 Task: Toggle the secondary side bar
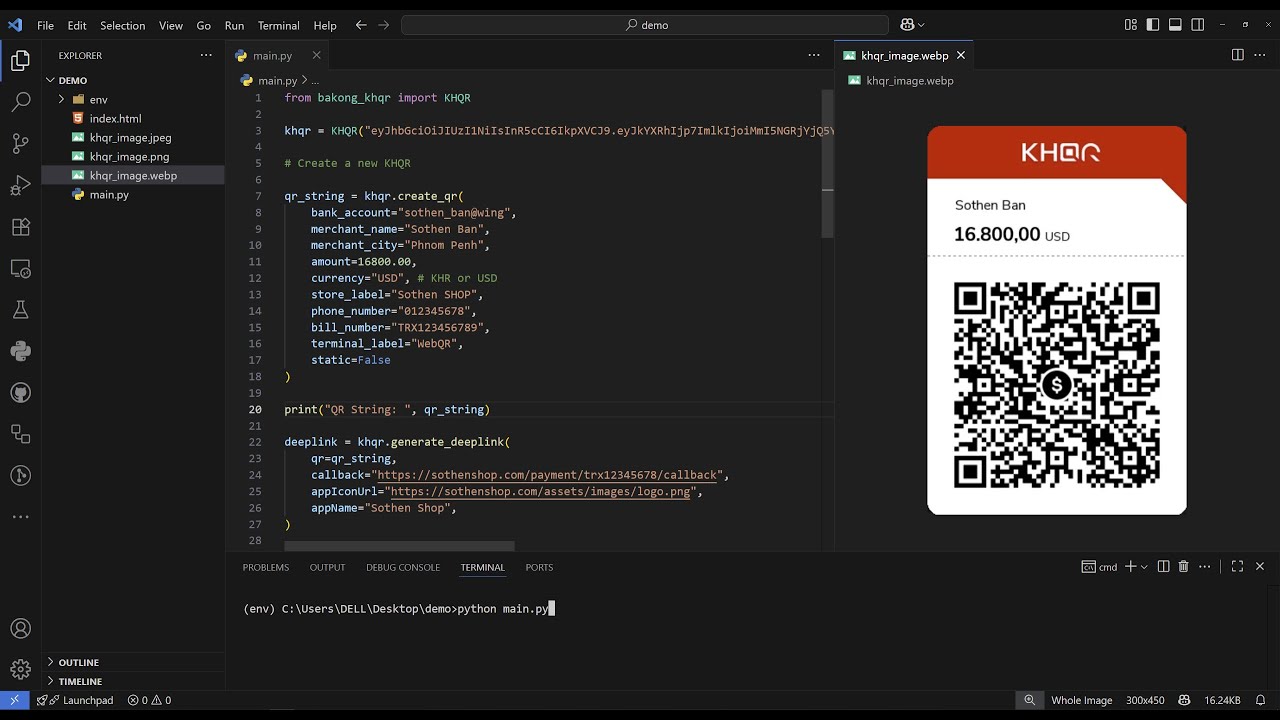pos(1197,25)
